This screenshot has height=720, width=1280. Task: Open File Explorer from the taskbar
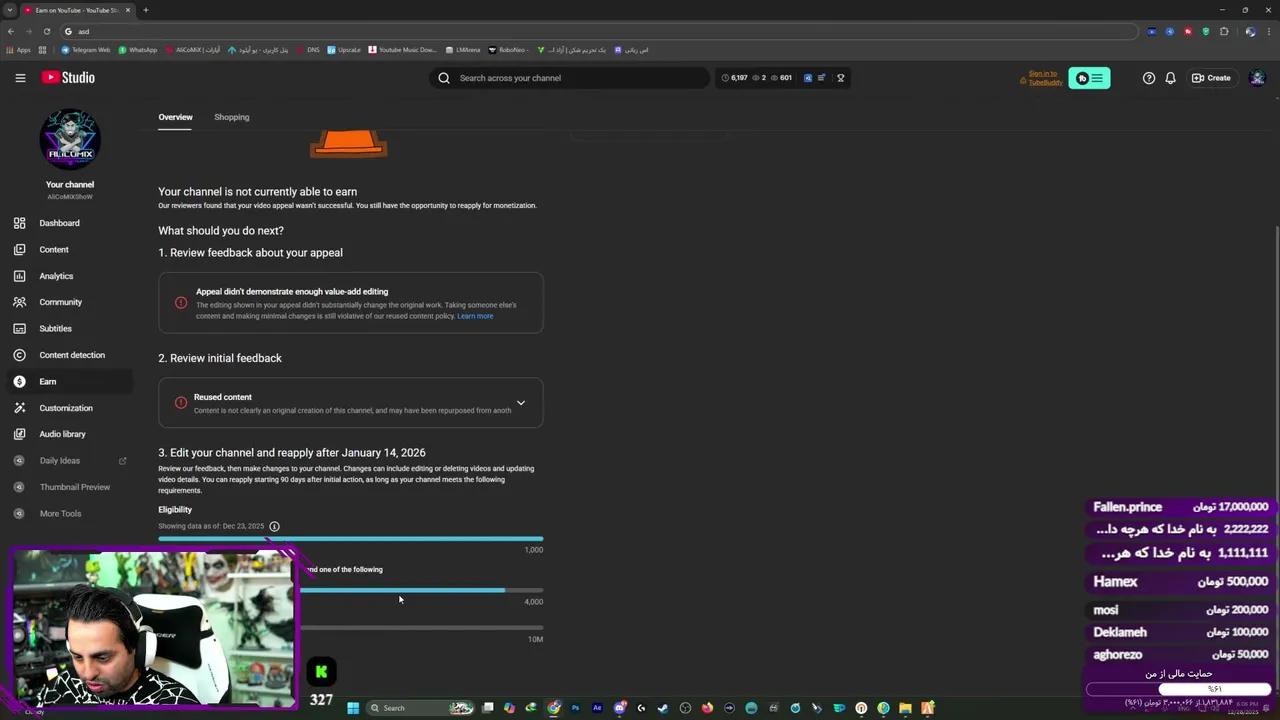[905, 708]
